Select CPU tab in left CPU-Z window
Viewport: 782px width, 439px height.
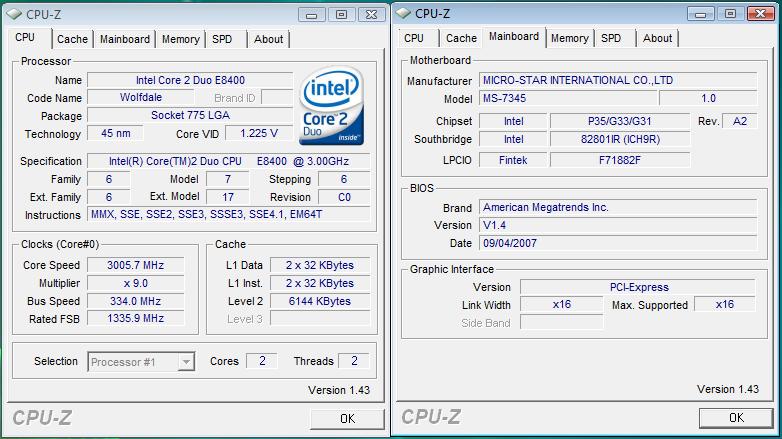click(29, 37)
